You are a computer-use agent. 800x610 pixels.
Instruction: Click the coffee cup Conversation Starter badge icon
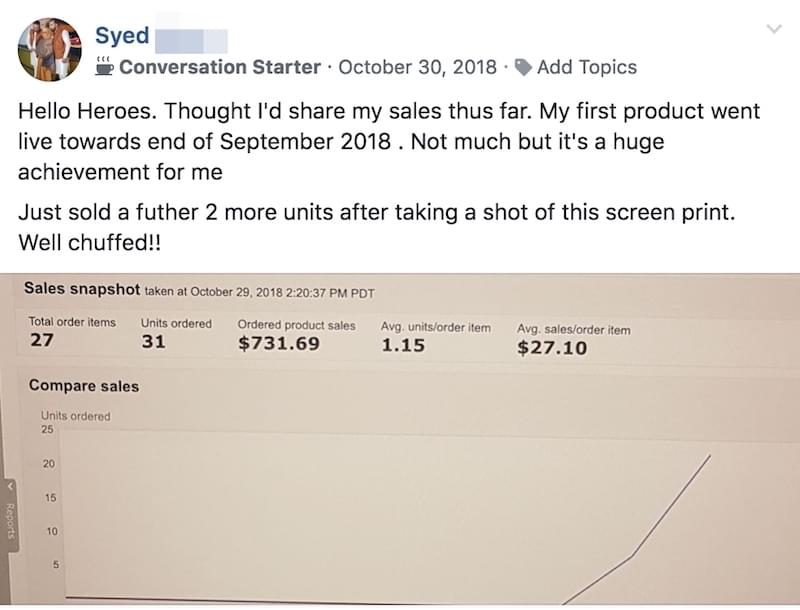(104, 67)
